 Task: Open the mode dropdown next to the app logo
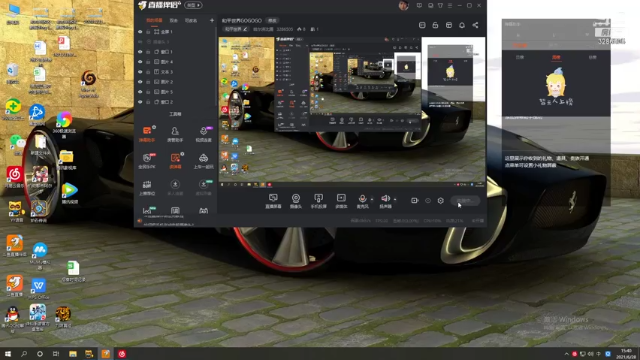[x=193, y=5]
